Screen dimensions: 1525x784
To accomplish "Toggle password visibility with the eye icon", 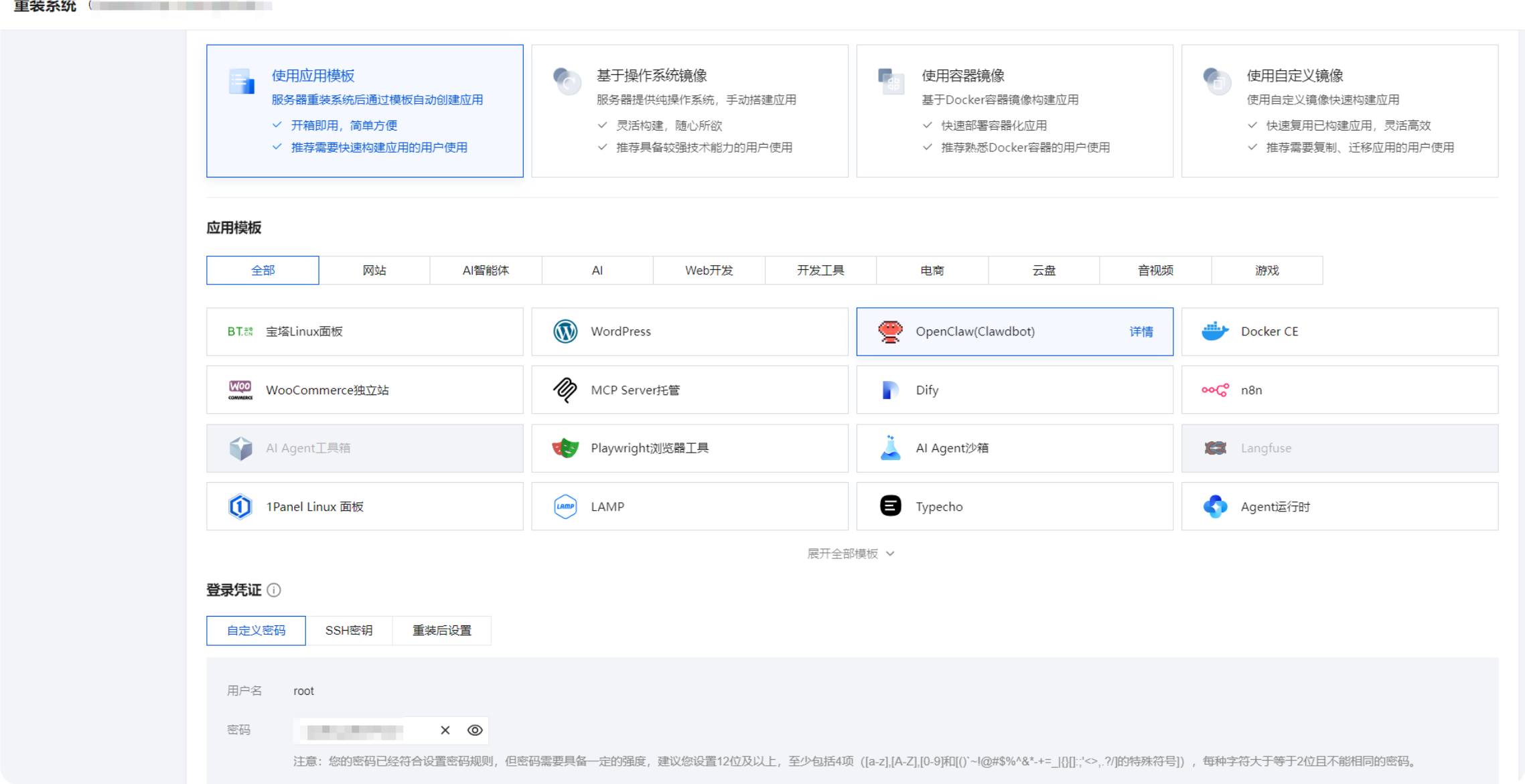I will (475, 730).
